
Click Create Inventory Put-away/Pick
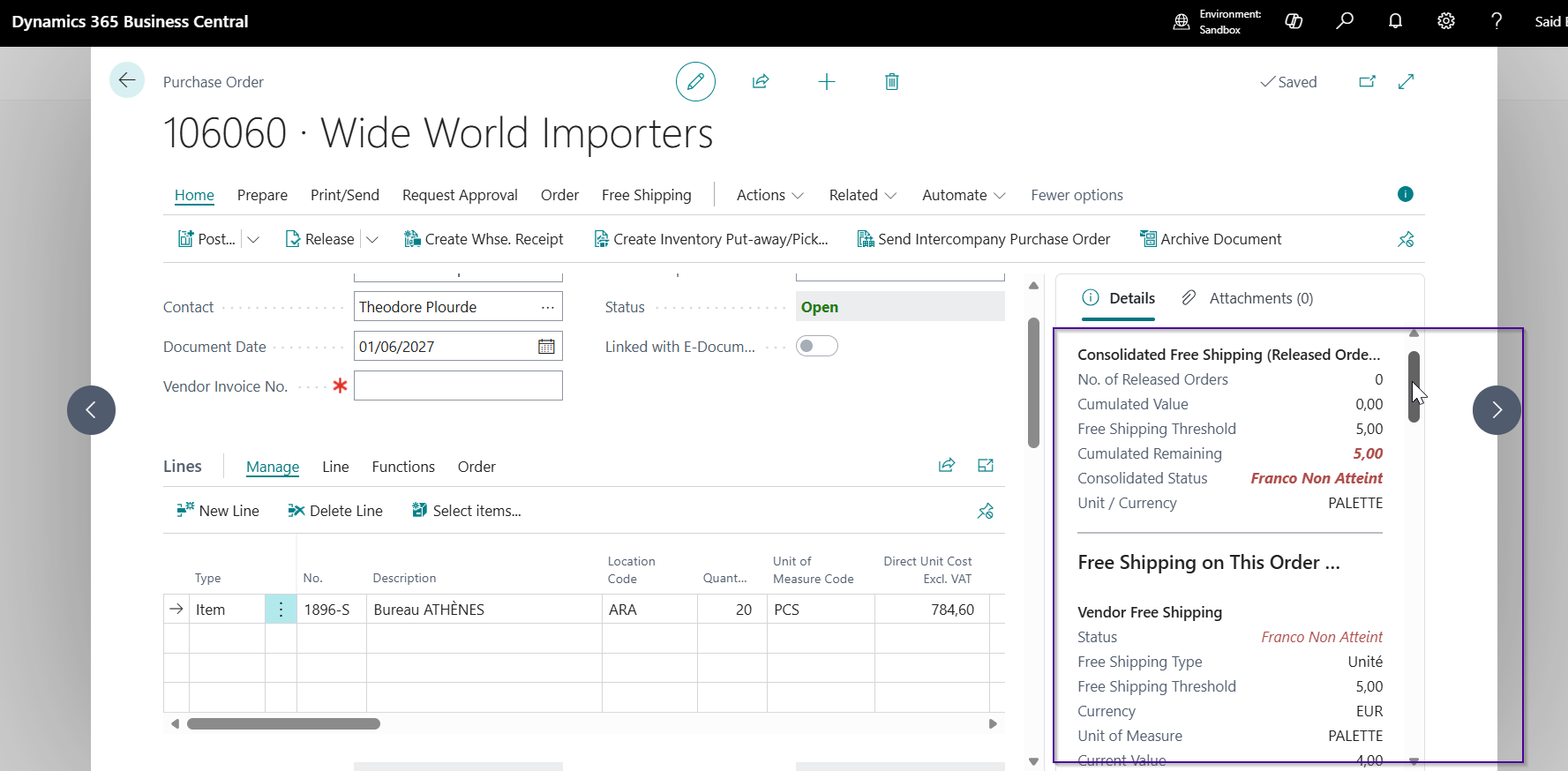click(711, 239)
